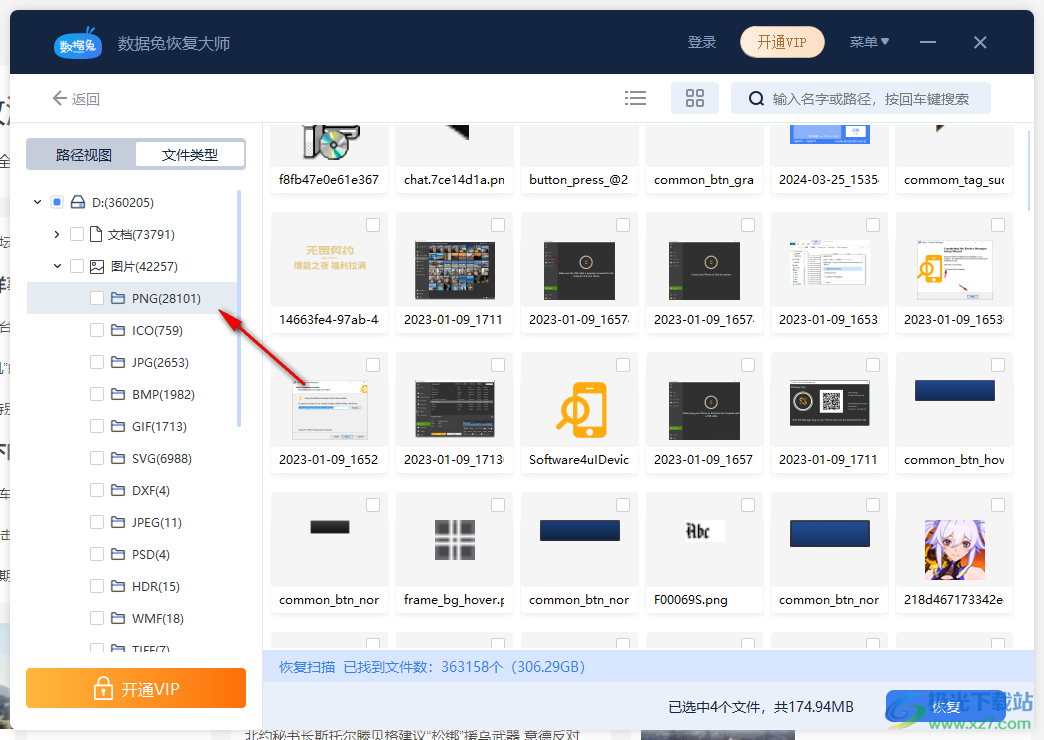Click the lock icon beside drive D:
The image size is (1044, 740).
pos(78,202)
